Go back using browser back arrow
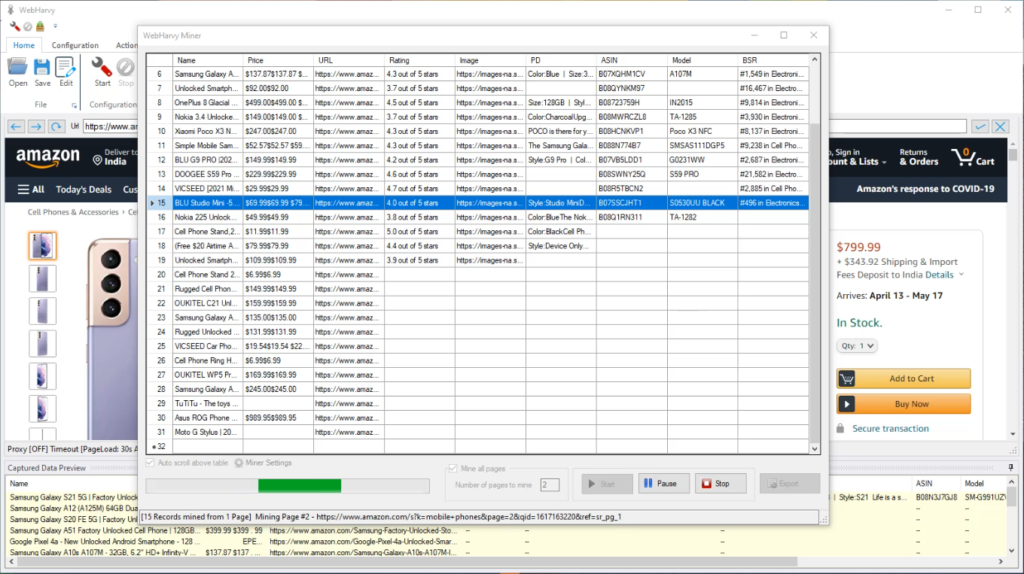 click(x=17, y=127)
